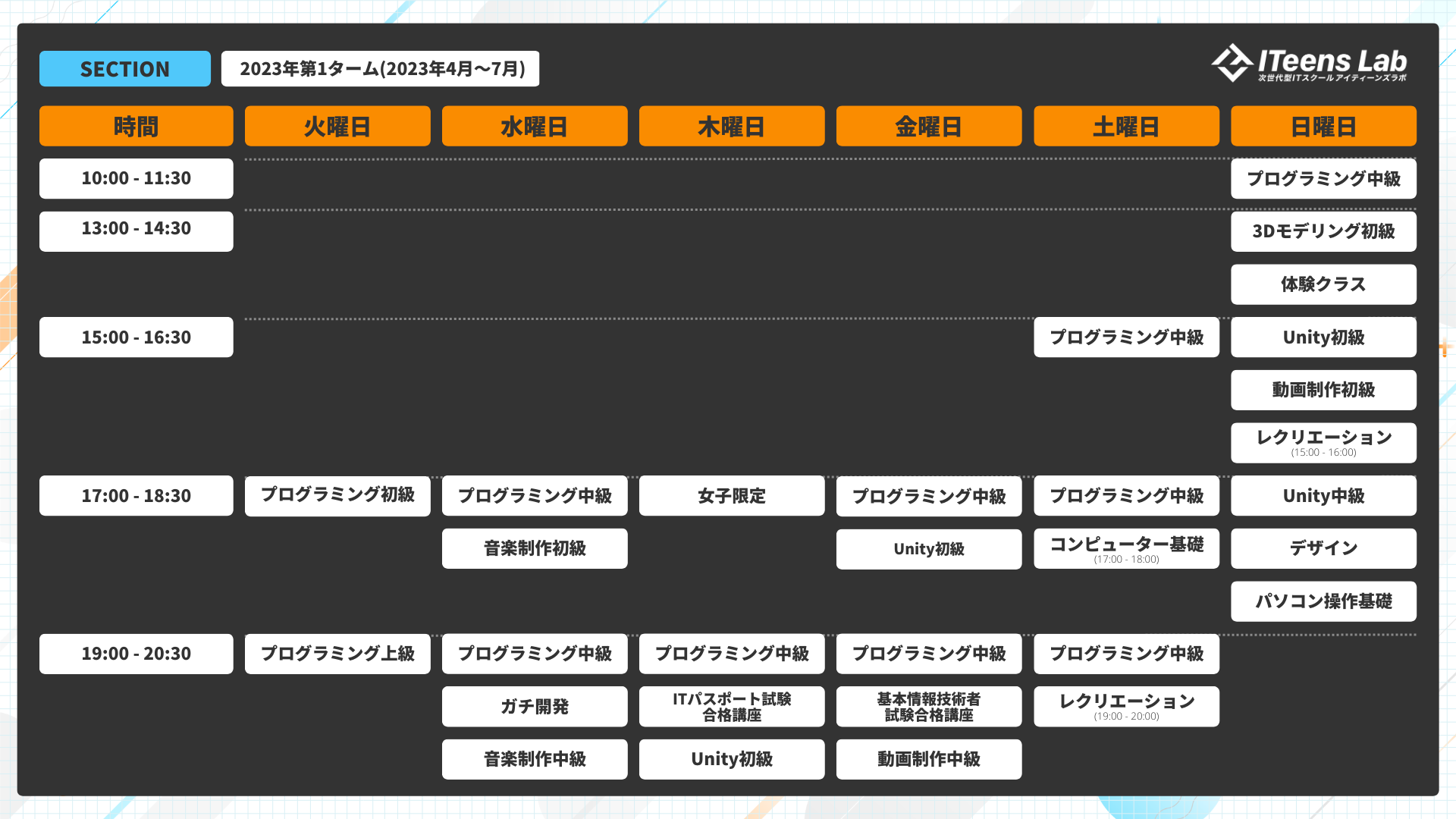Click the 火曜日 column header
The height and width of the screenshot is (819, 1456).
337,126
